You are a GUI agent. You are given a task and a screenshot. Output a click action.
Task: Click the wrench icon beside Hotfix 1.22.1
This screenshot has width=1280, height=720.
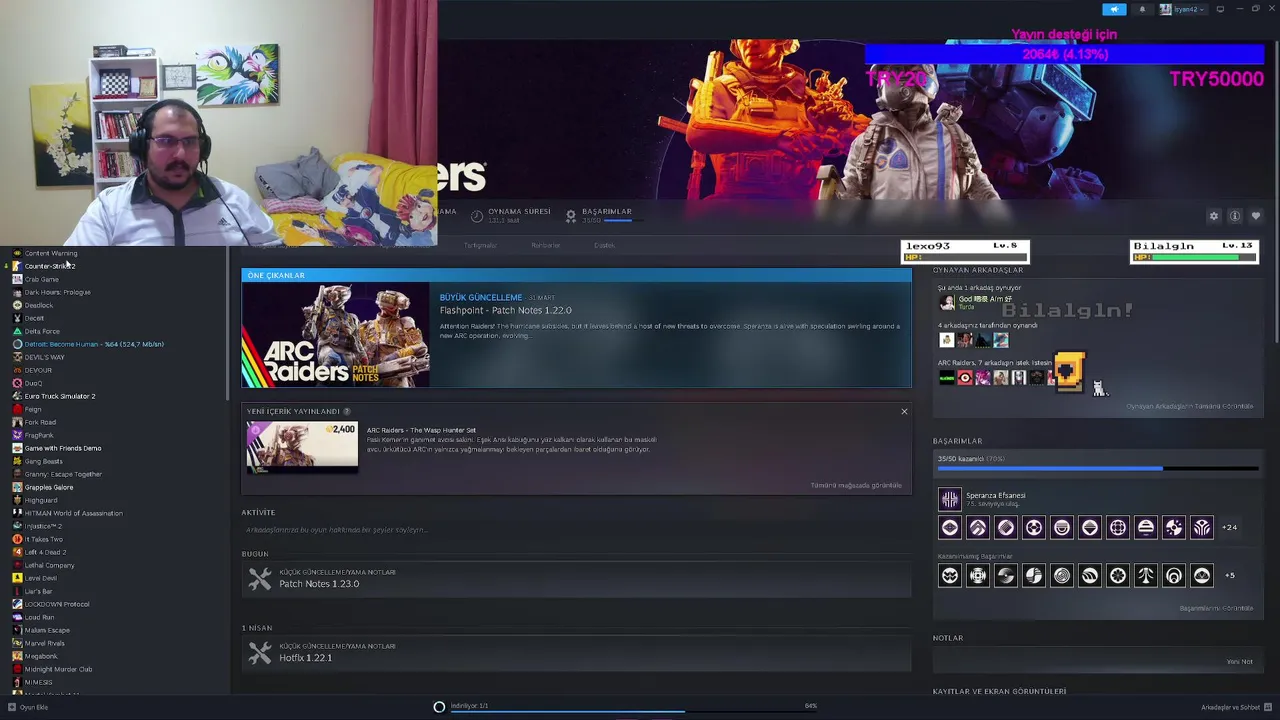pos(260,652)
